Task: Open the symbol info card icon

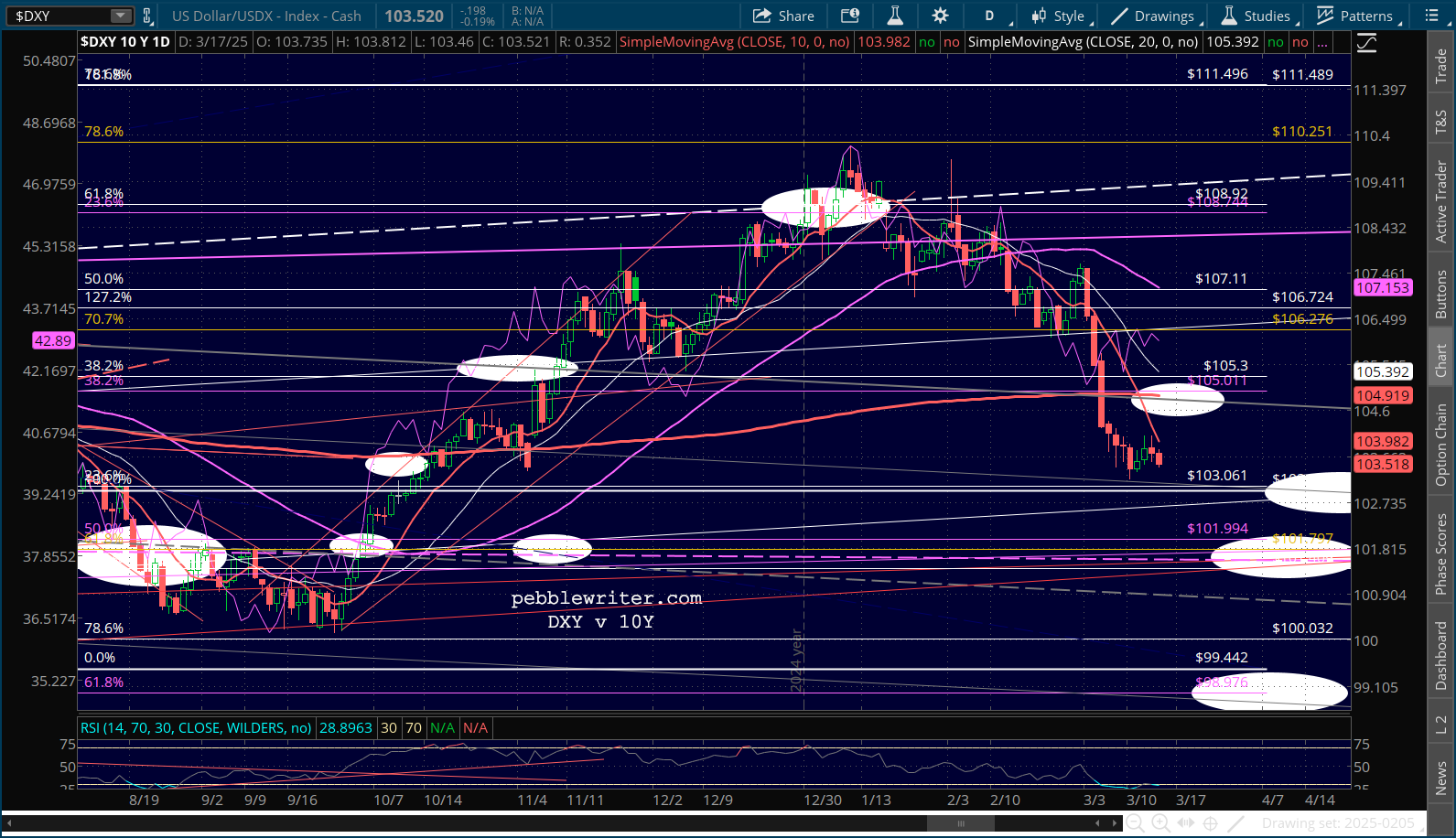Action: click(x=850, y=16)
